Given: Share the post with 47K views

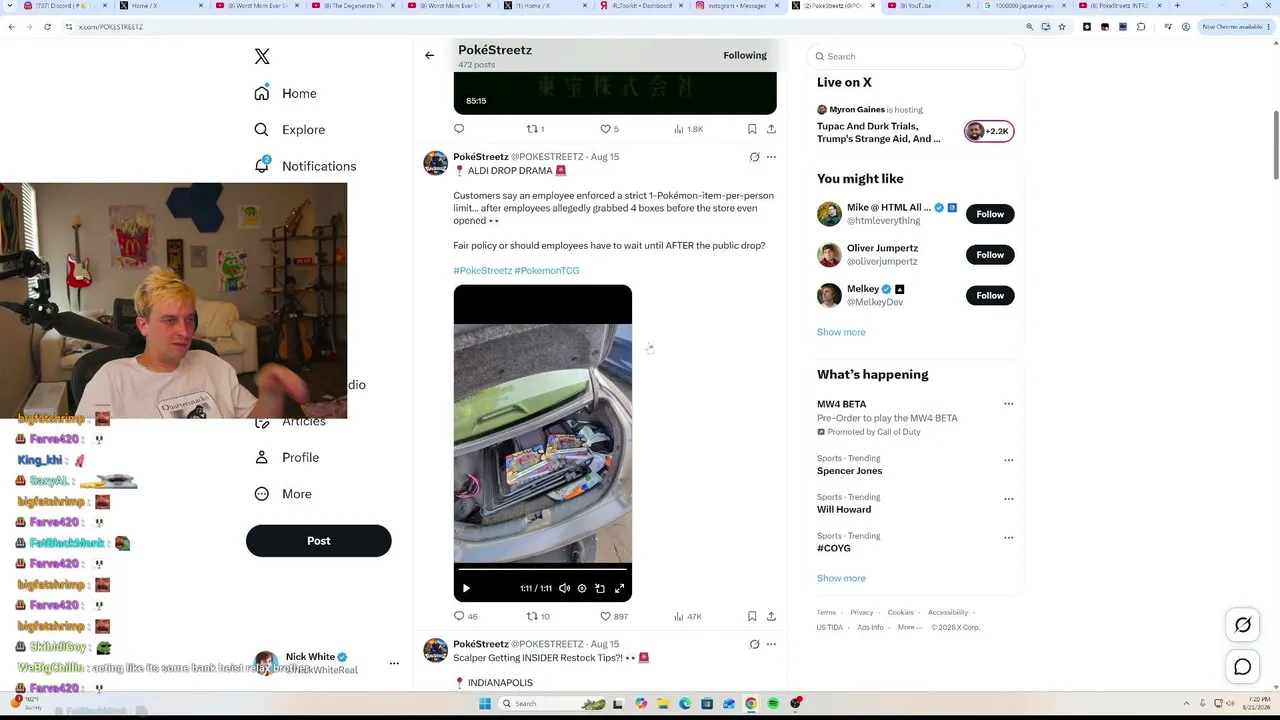Looking at the screenshot, I should pyautogui.click(x=771, y=616).
